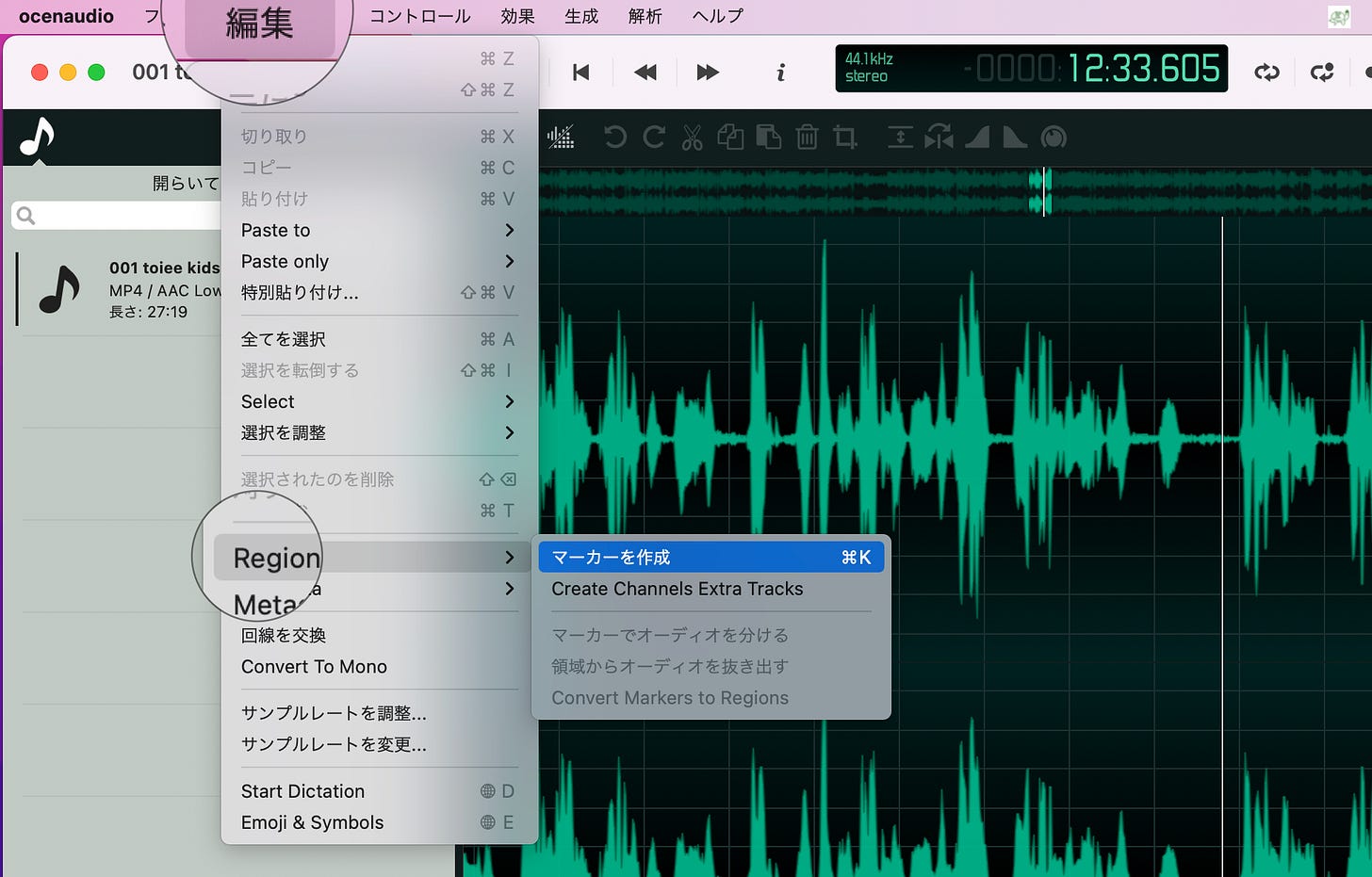Apply the fade out icon
The image size is (1372, 877).
[1015, 138]
